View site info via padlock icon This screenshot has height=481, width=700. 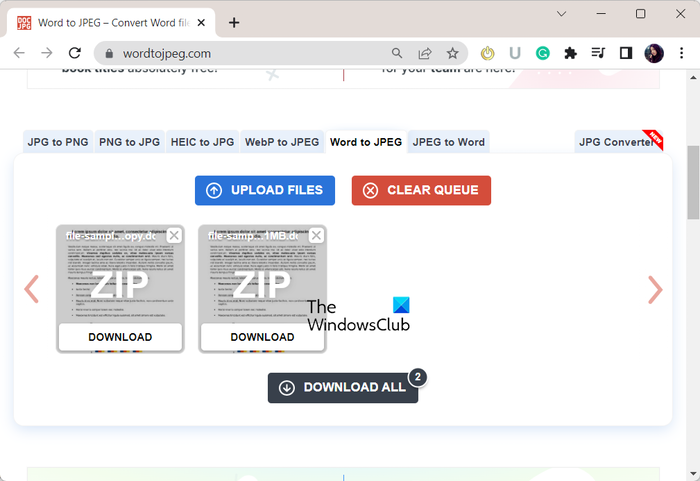[x=109, y=54]
